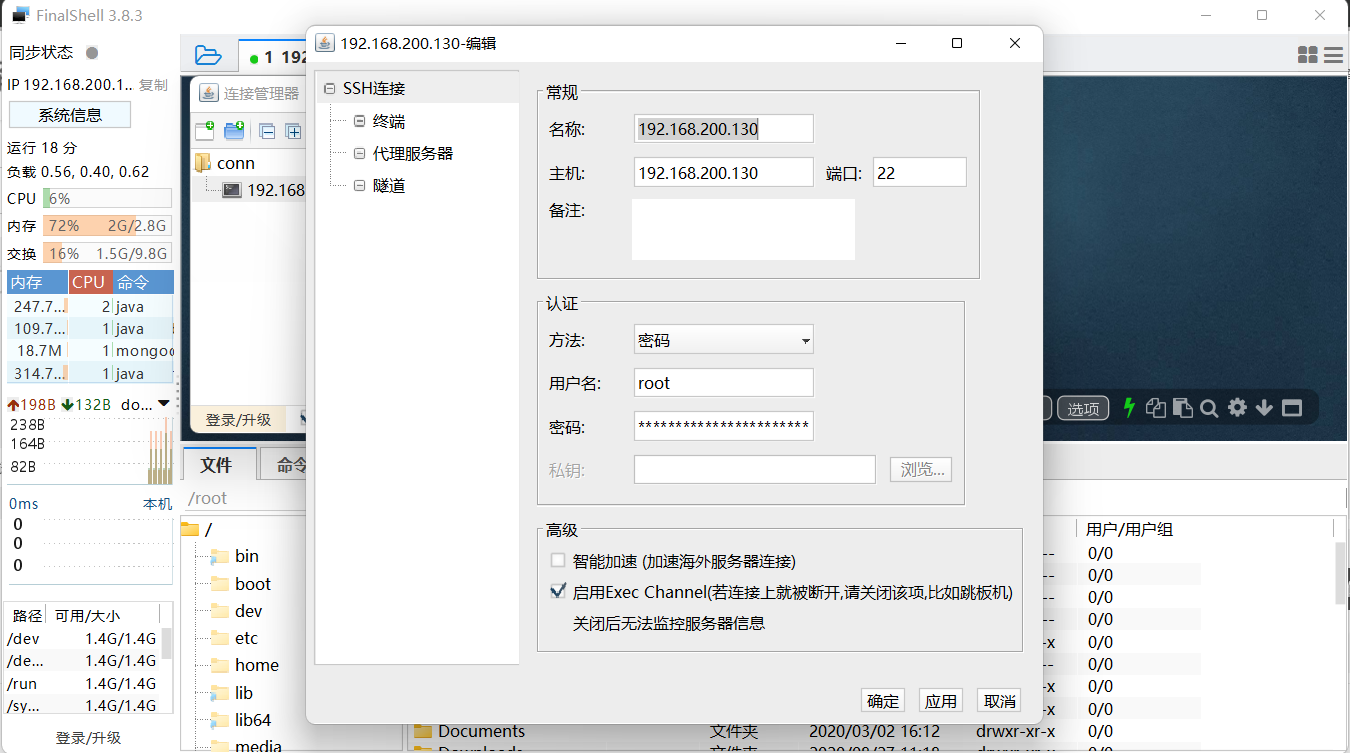This screenshot has height=753, width=1350.
Task: Enable 智能加速 for overseas servers
Action: pos(558,561)
